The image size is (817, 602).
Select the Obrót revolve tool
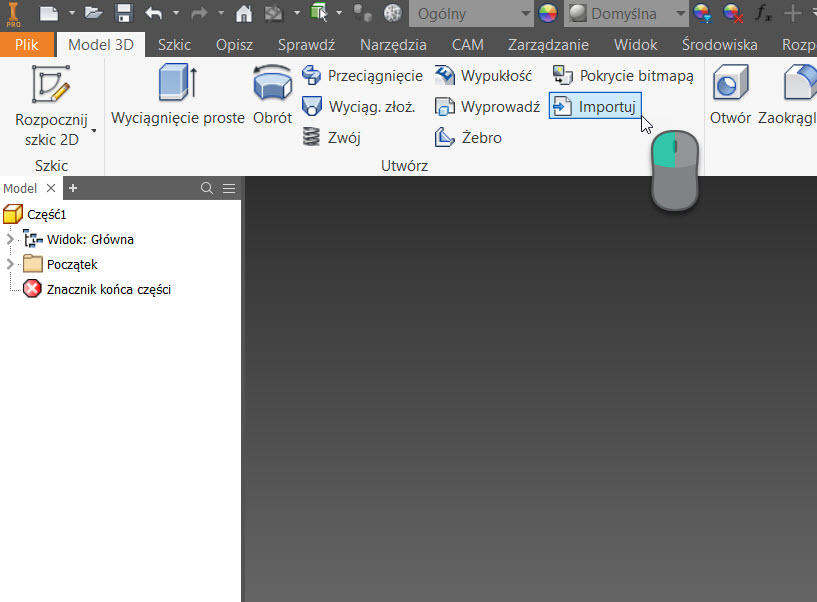(272, 96)
